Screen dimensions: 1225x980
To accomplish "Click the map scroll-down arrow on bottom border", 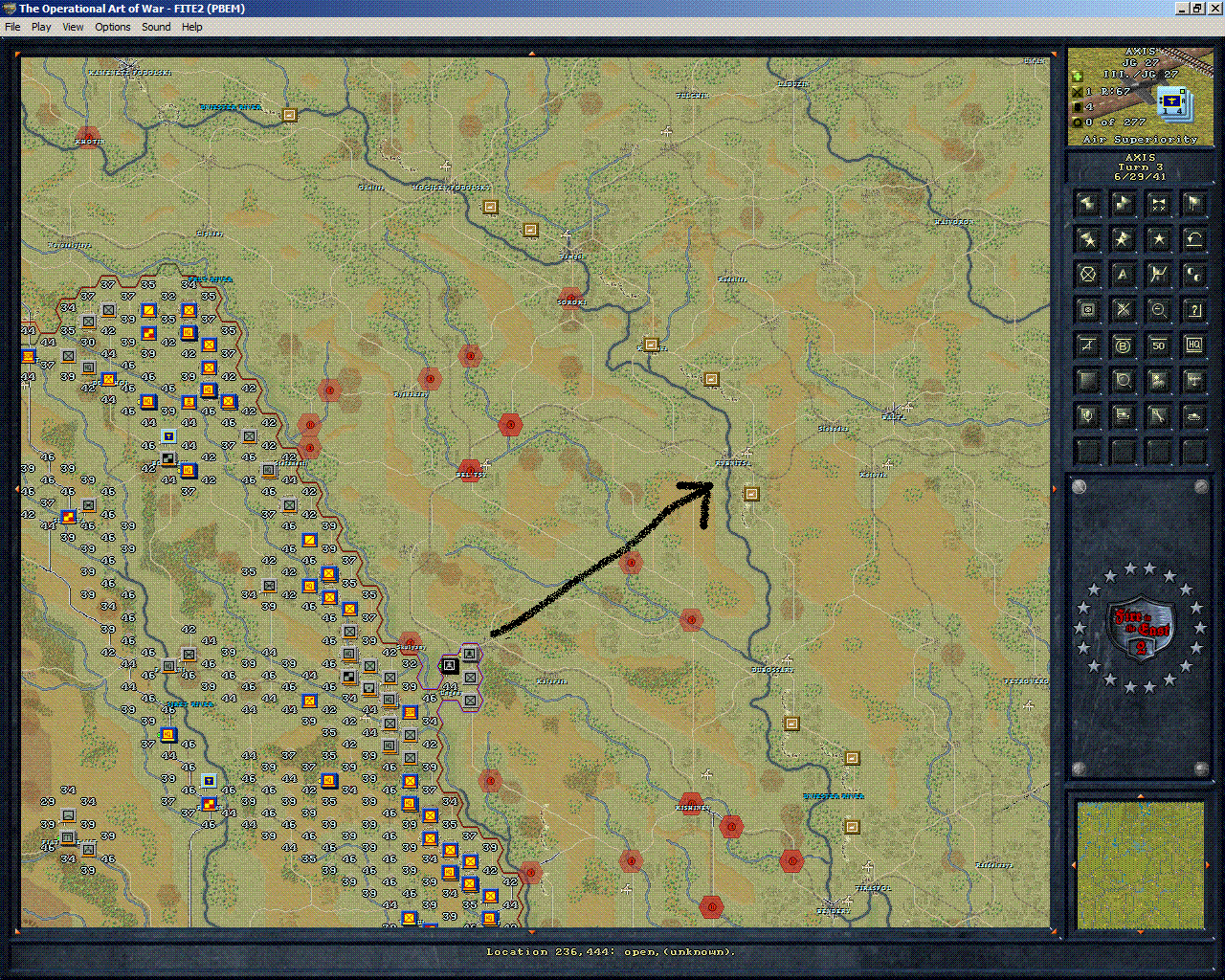I will pyautogui.click(x=533, y=930).
